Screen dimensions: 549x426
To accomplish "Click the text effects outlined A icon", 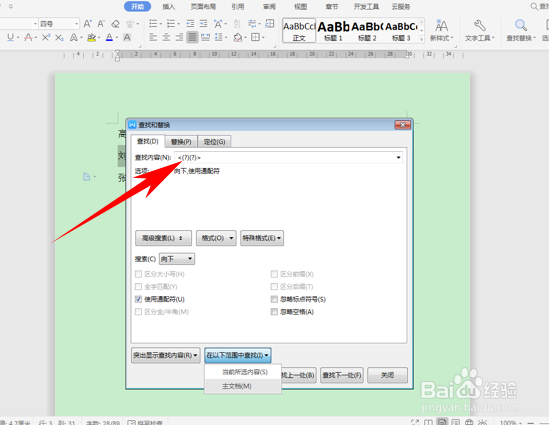I will click(x=74, y=37).
